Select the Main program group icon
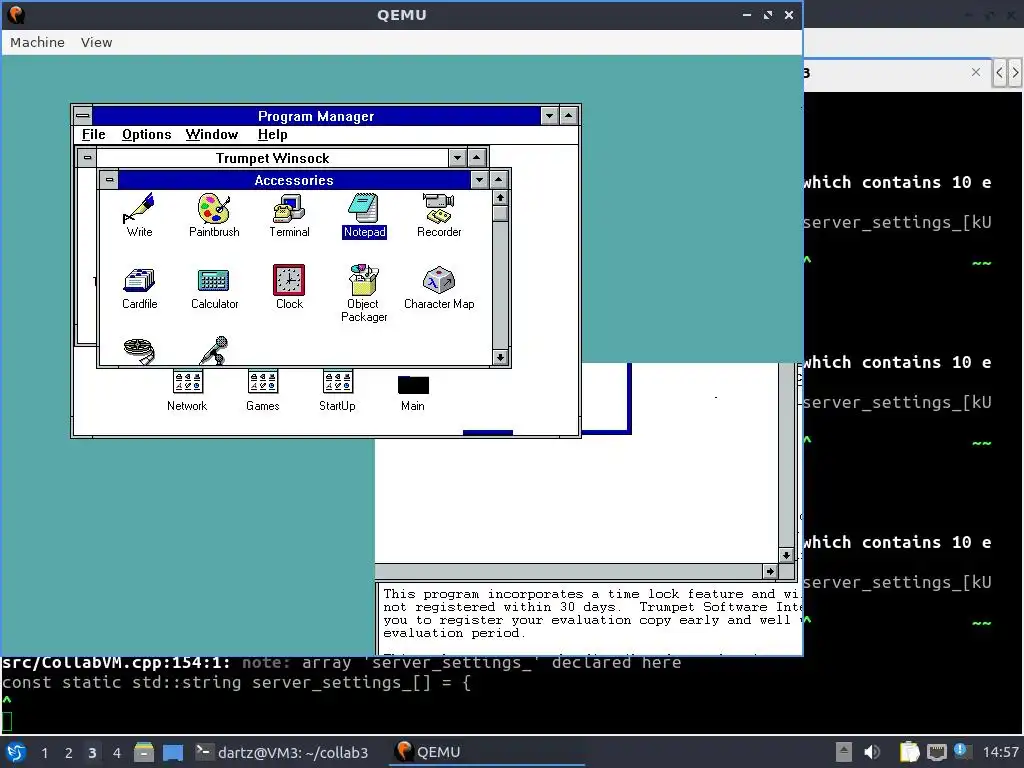The width and height of the screenshot is (1024, 768). coord(413,394)
